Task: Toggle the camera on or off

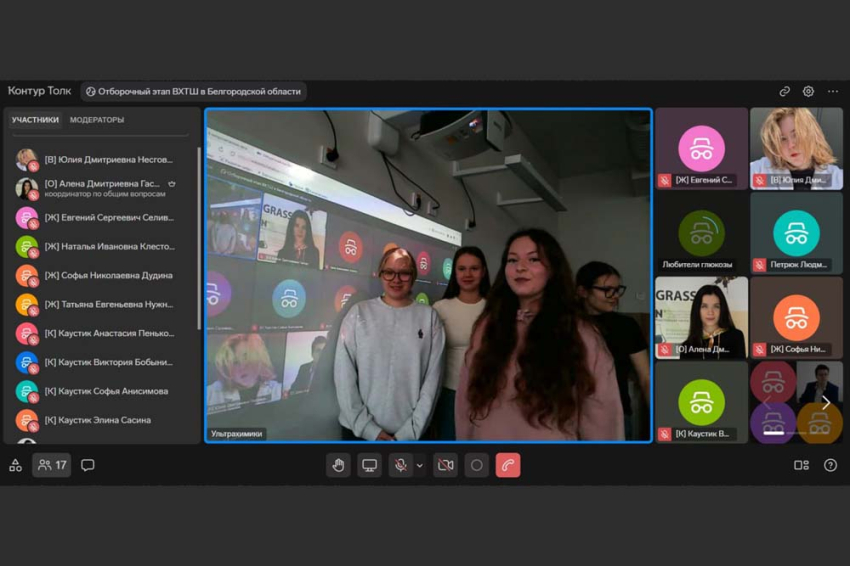Action: tap(445, 465)
